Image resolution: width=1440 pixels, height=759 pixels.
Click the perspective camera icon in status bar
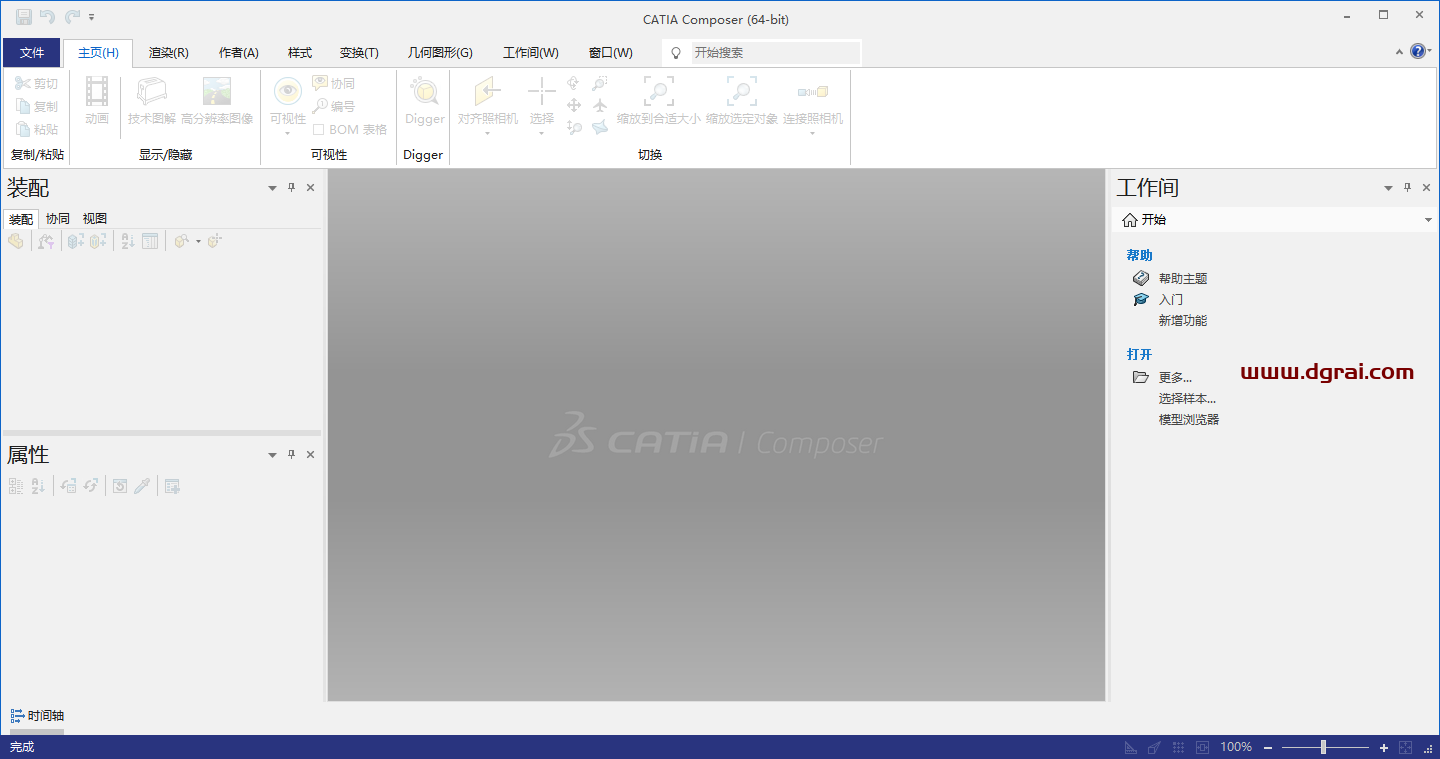pos(1154,747)
